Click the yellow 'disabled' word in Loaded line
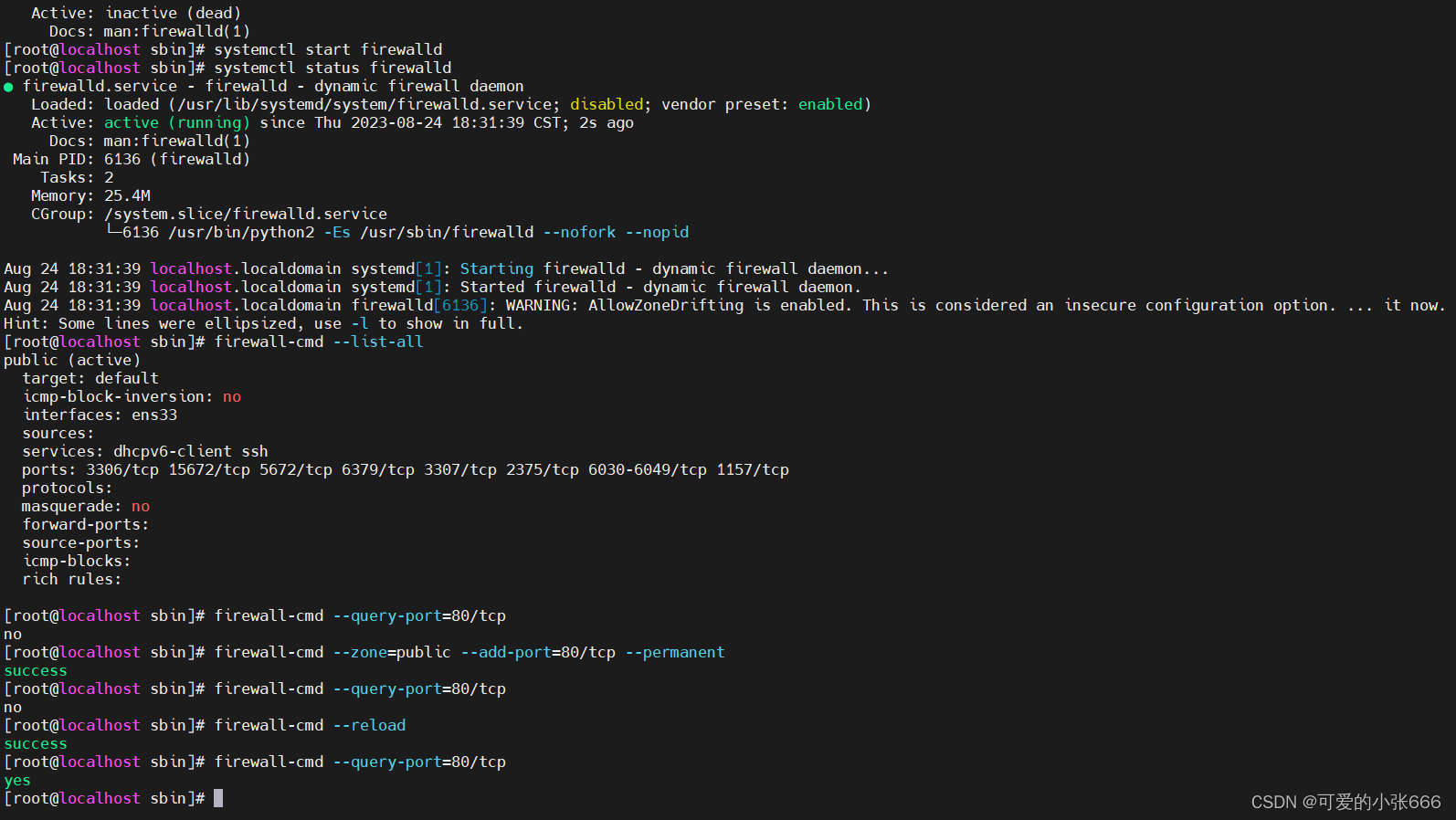This screenshot has height=820, width=1456. coord(607,104)
